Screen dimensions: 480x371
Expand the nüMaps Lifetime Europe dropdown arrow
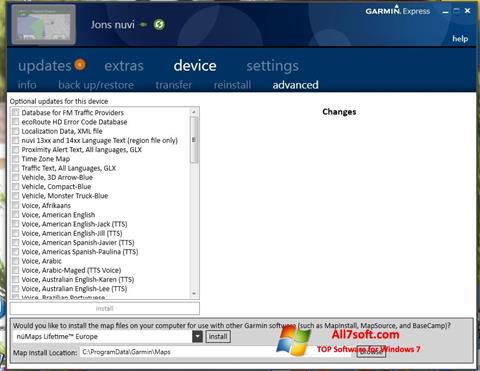pos(197,336)
